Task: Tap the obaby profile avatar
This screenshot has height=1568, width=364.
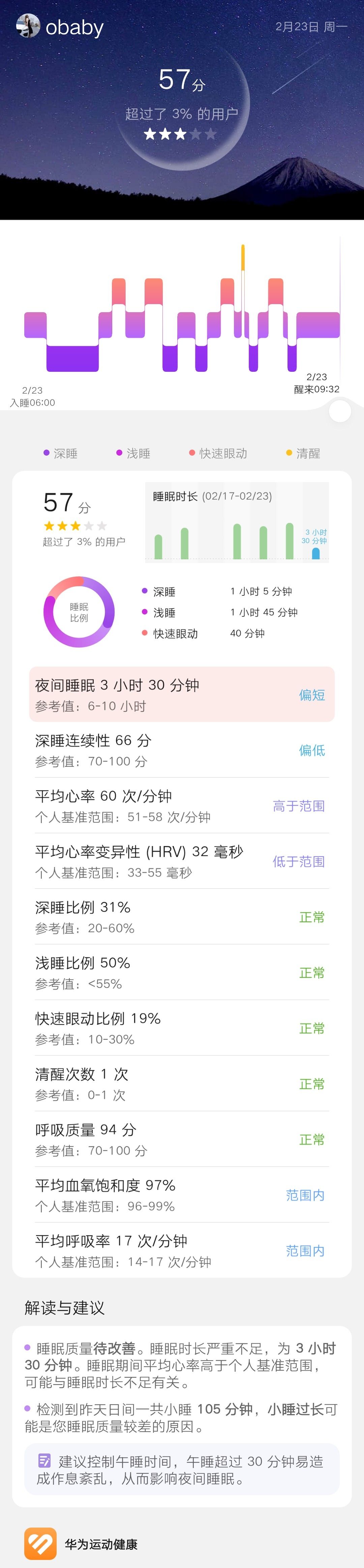Action: [27, 26]
